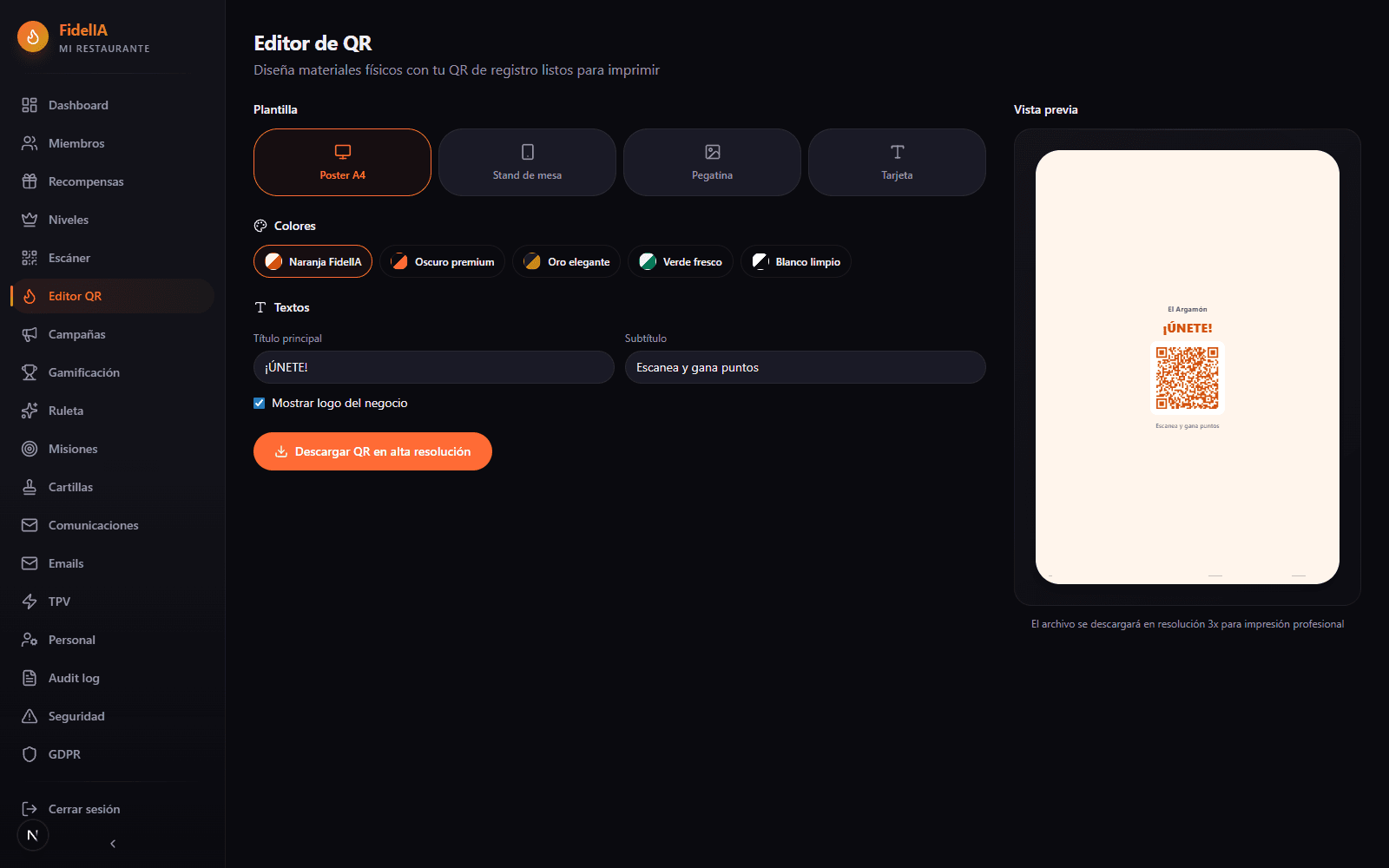1389x868 pixels.
Task: Click the Vista previa label
Action: (1046, 109)
